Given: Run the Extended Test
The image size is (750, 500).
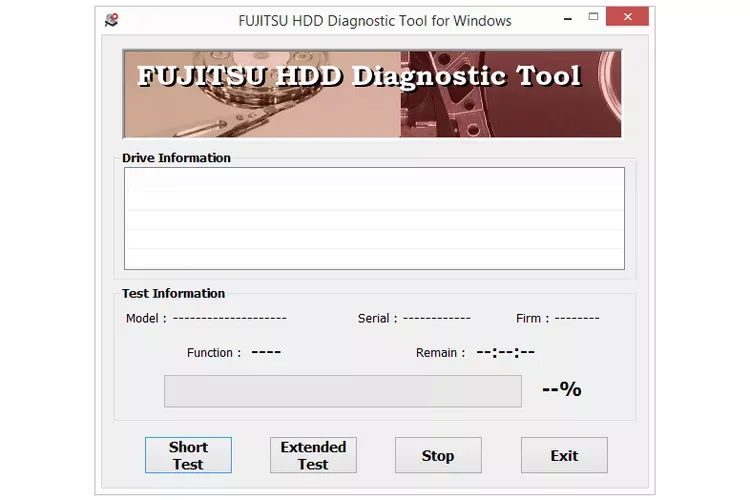Looking at the screenshot, I should point(313,455).
